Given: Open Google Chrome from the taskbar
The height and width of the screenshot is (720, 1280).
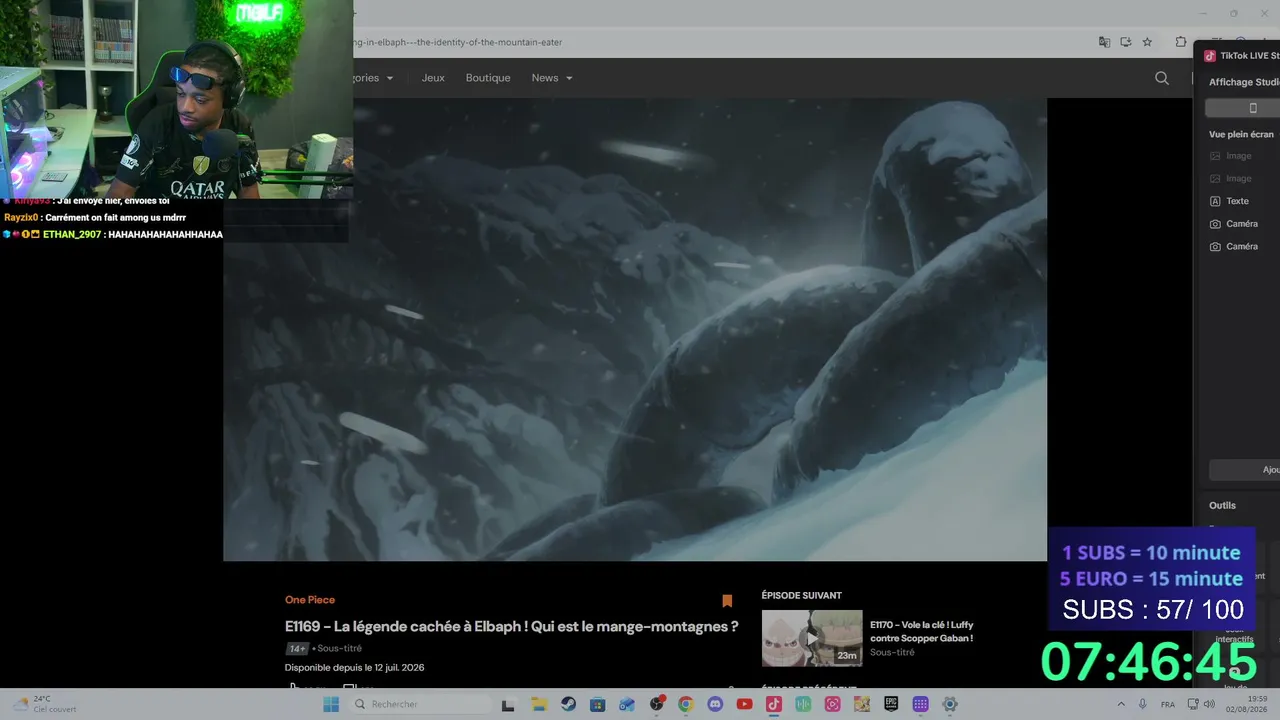Looking at the screenshot, I should 685,704.
